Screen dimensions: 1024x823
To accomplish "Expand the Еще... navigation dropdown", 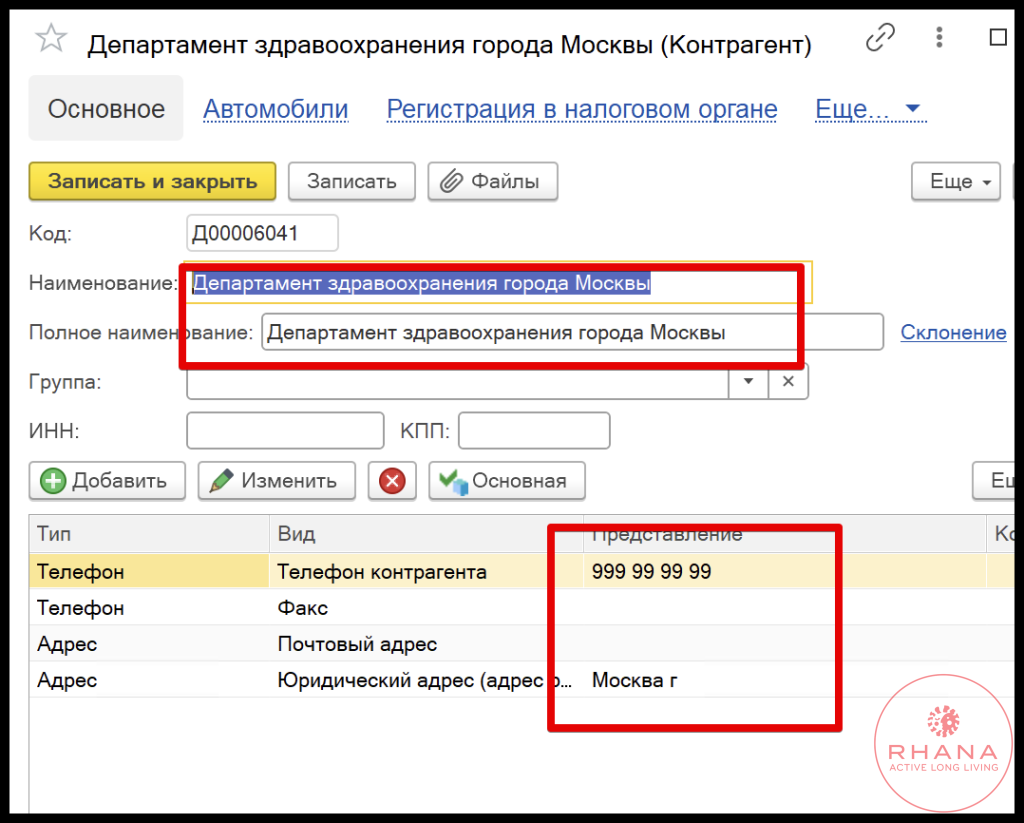I will coord(869,109).
